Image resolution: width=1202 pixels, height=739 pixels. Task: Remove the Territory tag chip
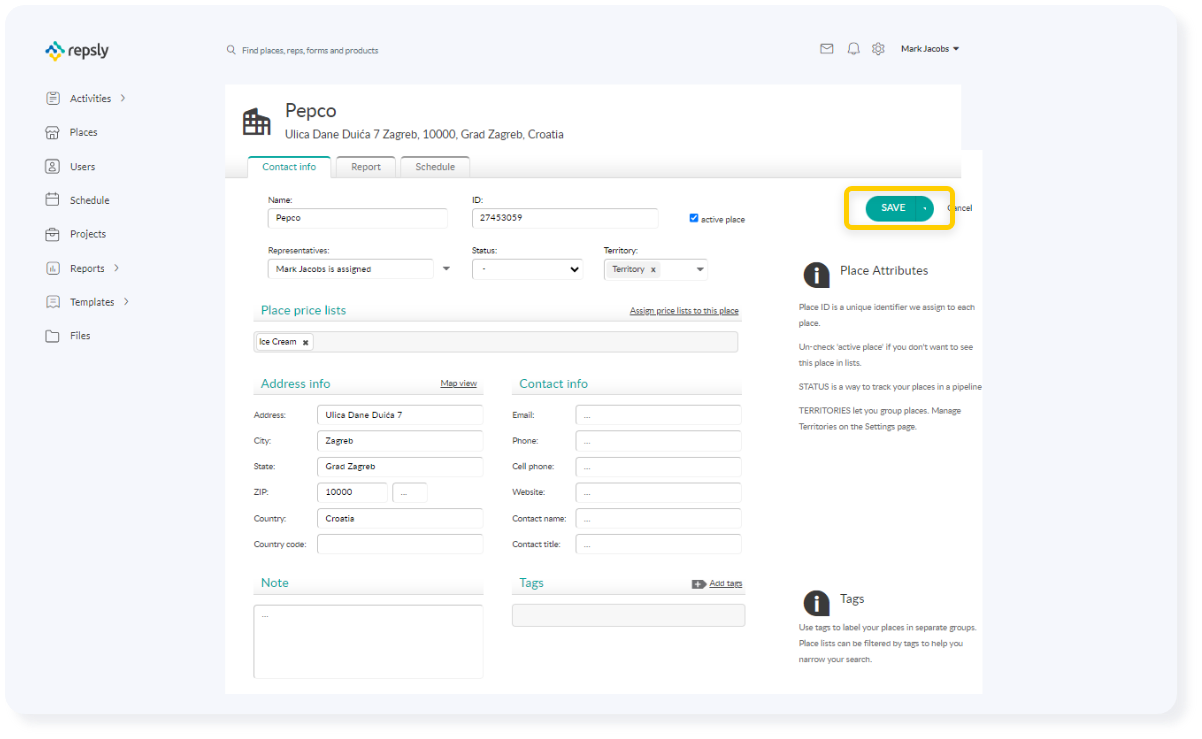[653, 269]
